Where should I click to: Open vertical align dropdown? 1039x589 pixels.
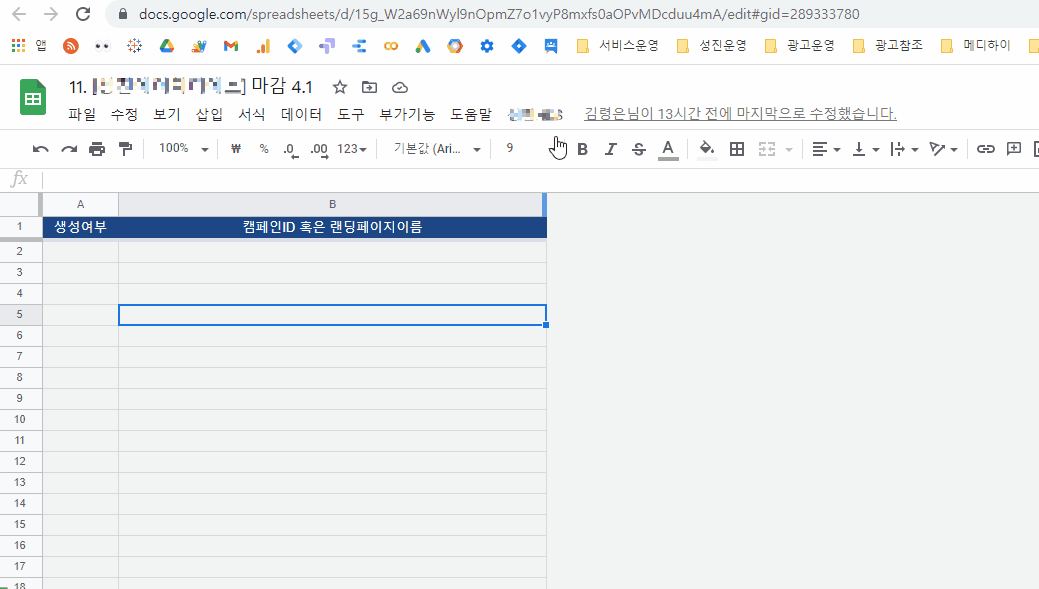[865, 149]
